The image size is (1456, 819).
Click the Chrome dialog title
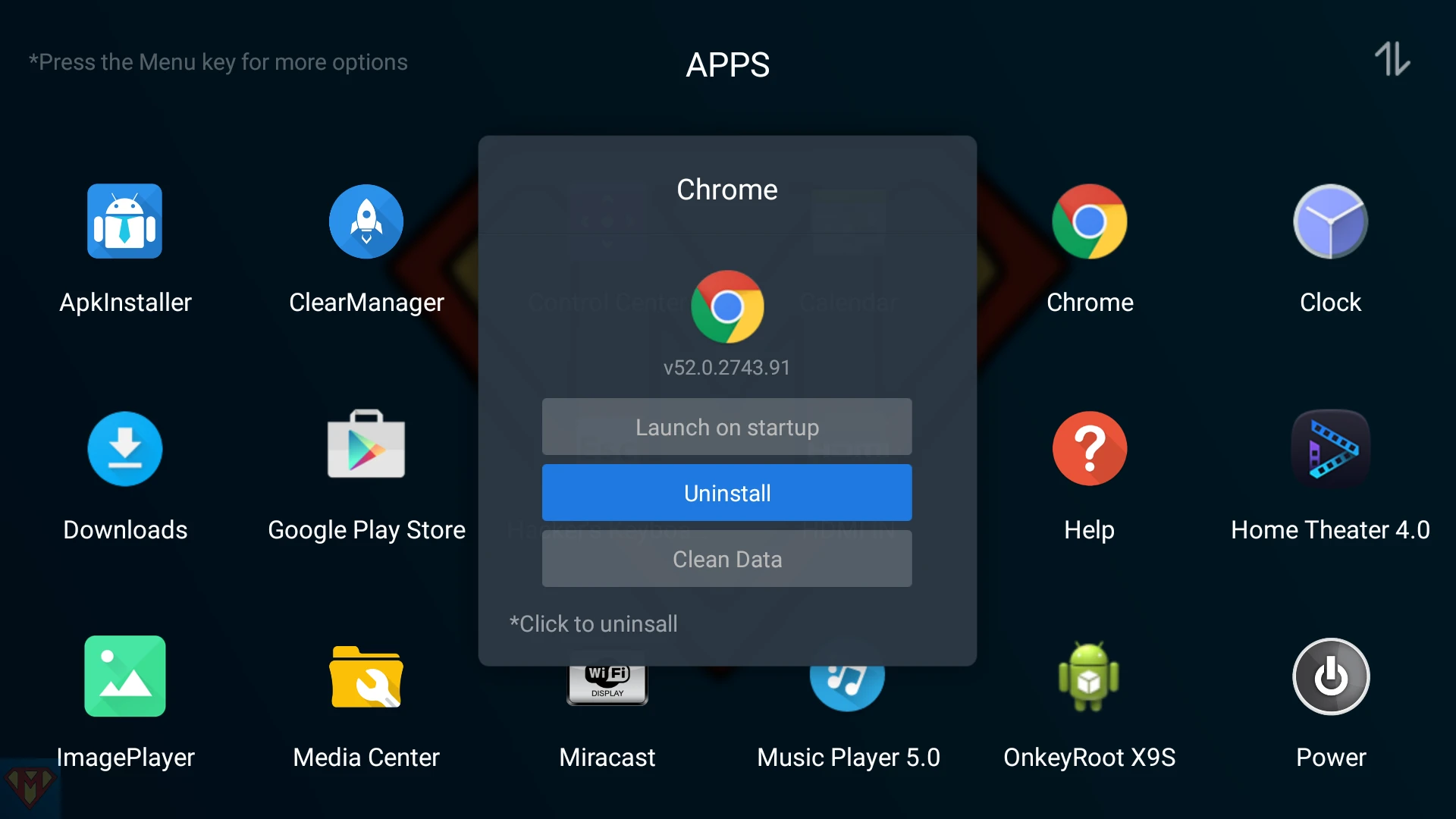pyautogui.click(x=727, y=190)
